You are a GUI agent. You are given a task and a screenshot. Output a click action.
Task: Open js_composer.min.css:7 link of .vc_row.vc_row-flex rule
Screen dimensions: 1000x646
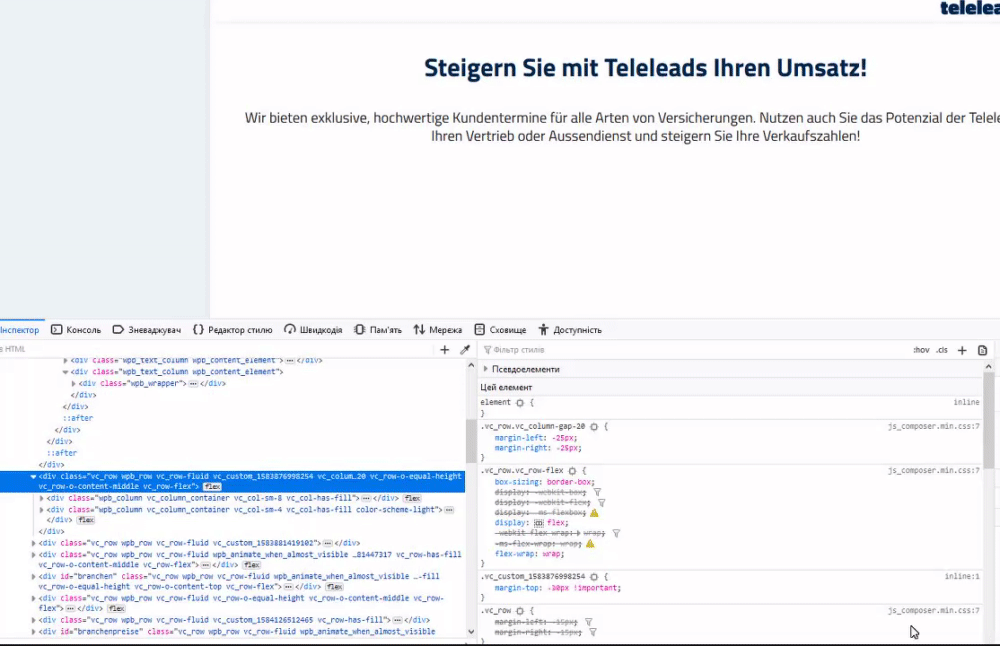[x=934, y=471]
